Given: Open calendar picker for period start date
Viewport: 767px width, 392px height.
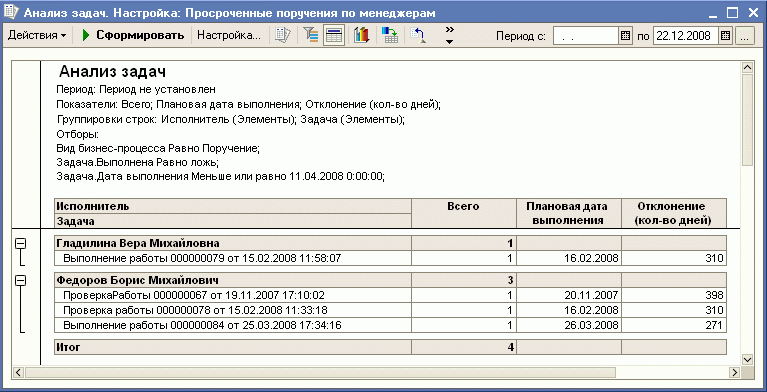Looking at the screenshot, I should 625,36.
